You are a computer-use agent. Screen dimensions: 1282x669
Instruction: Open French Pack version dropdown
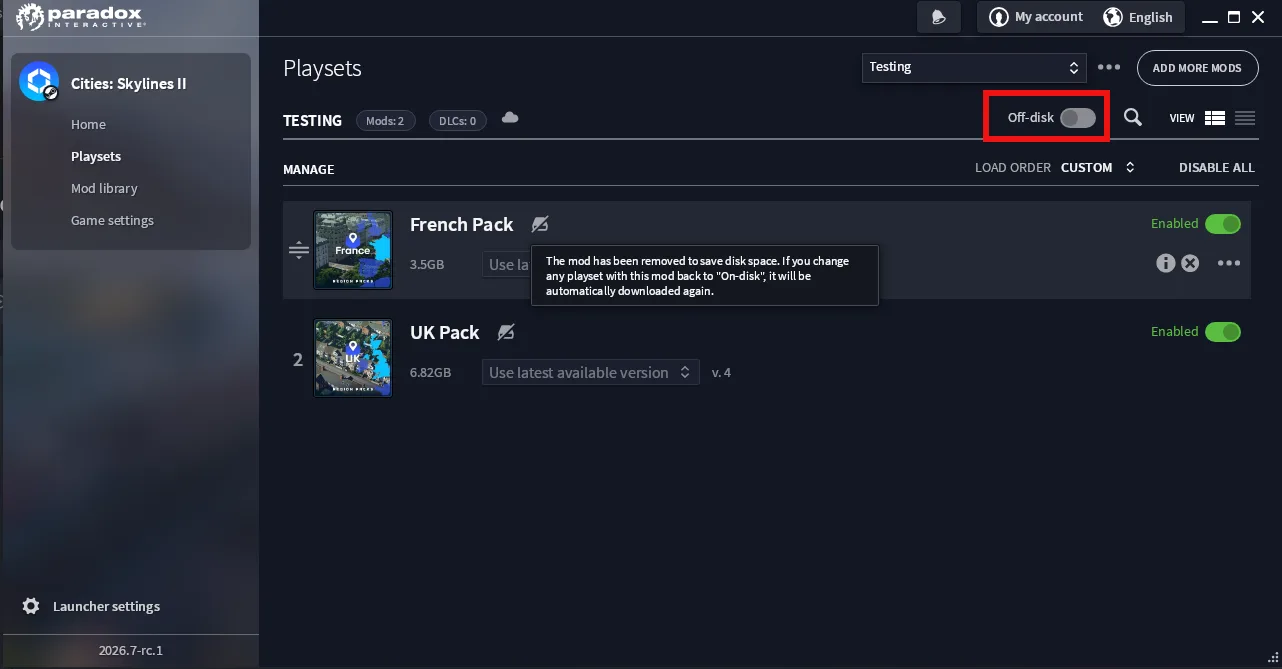tap(507, 265)
